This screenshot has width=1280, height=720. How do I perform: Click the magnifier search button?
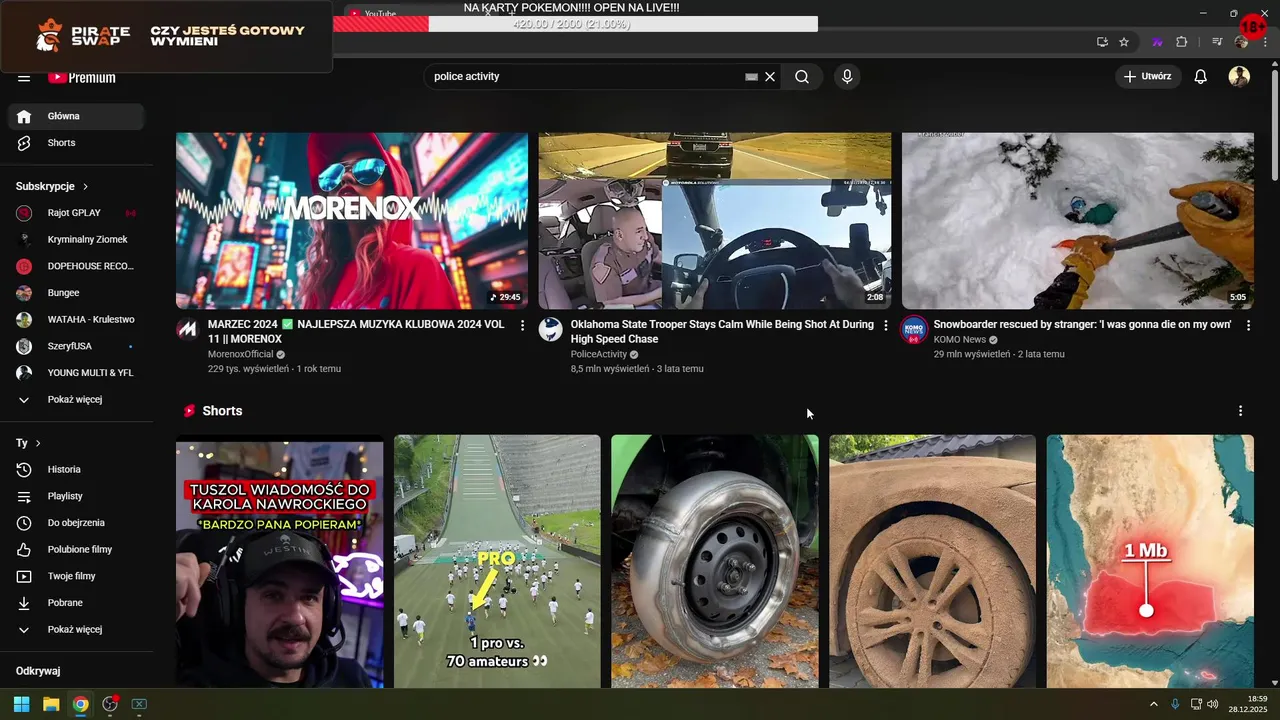(x=802, y=77)
